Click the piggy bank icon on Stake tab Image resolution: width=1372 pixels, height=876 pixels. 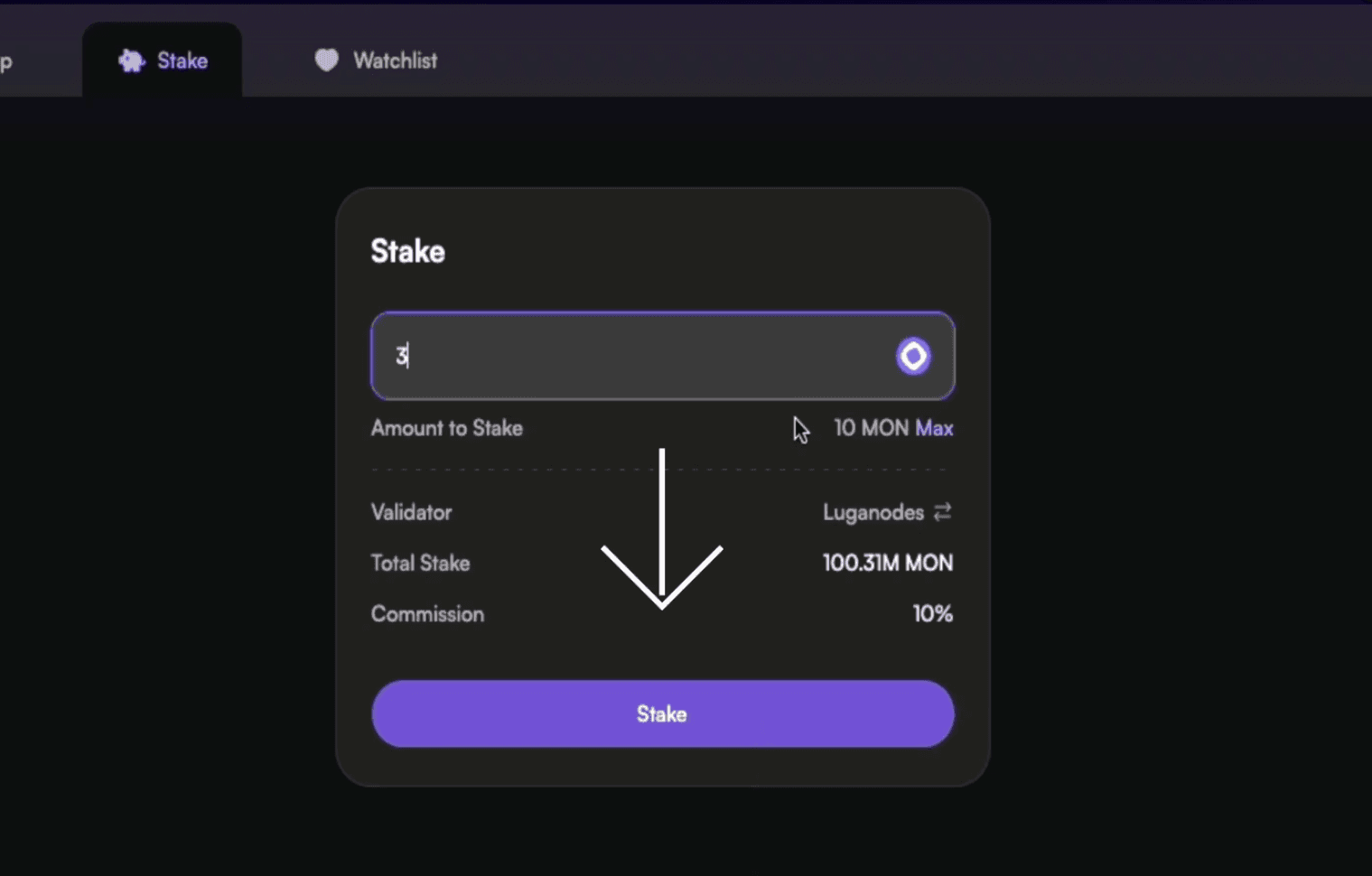point(131,61)
